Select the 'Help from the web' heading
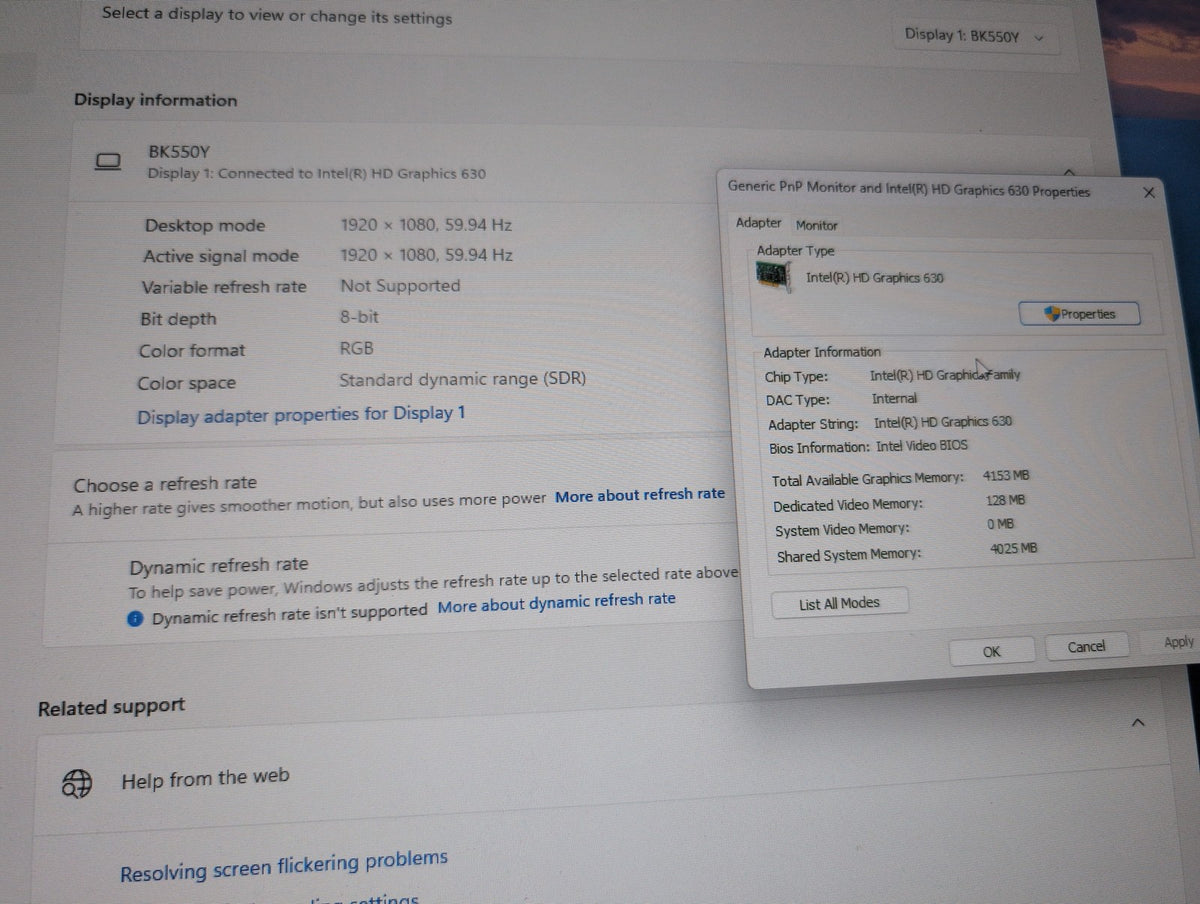Image resolution: width=1200 pixels, height=904 pixels. pos(205,778)
